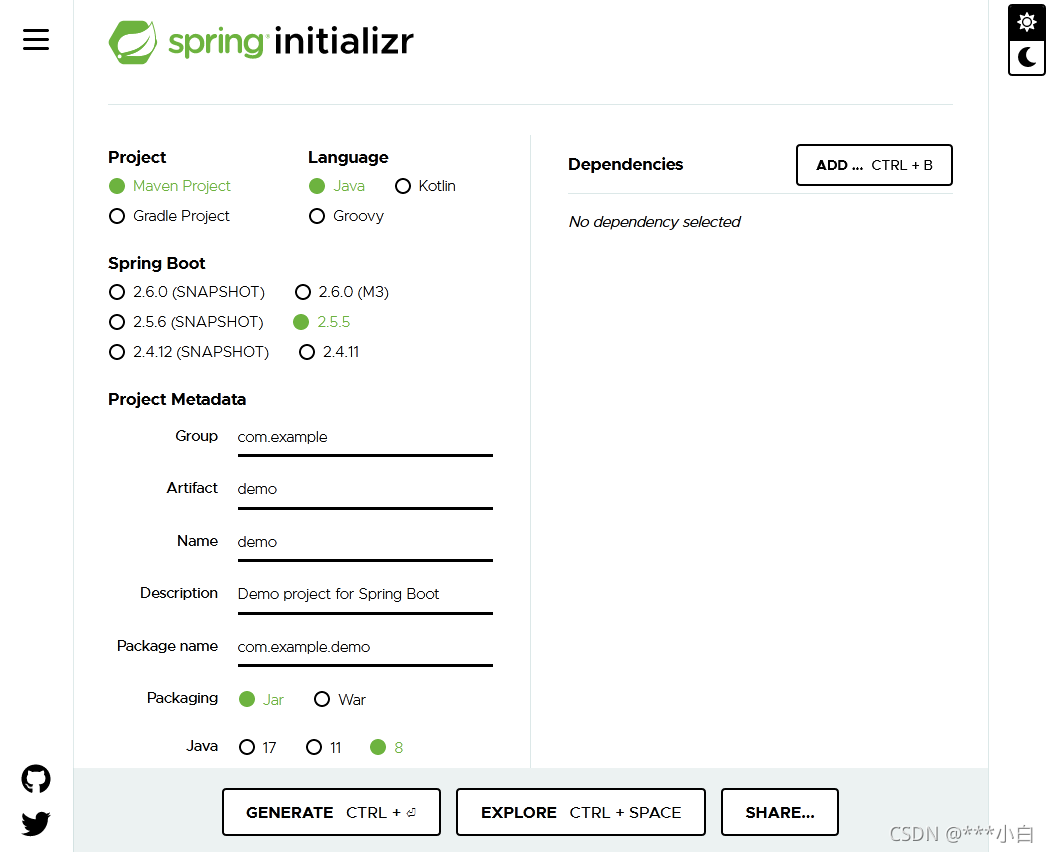This screenshot has width=1048, height=852.
Task: Select Spring Boot 2.5.6 (SNAPSHOT)
Action: 186,322
